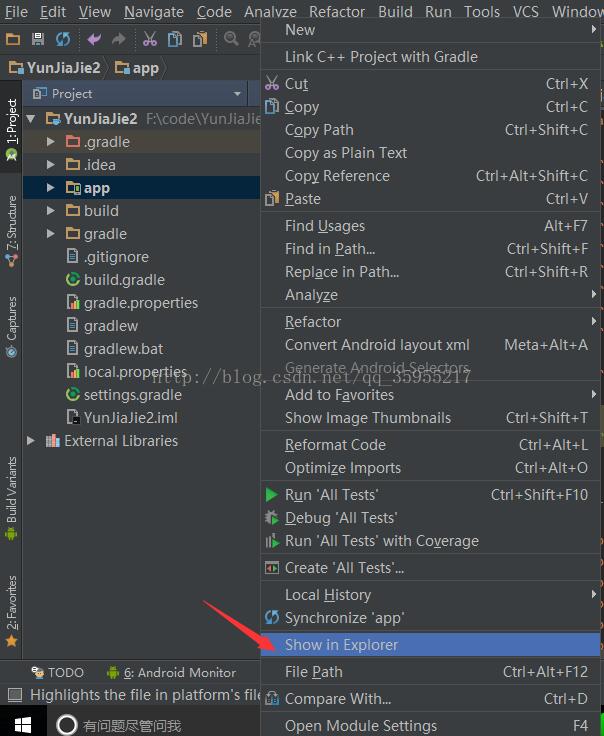This screenshot has height=736, width=604.
Task: Choose Paste in context menu
Action: click(x=430, y=199)
